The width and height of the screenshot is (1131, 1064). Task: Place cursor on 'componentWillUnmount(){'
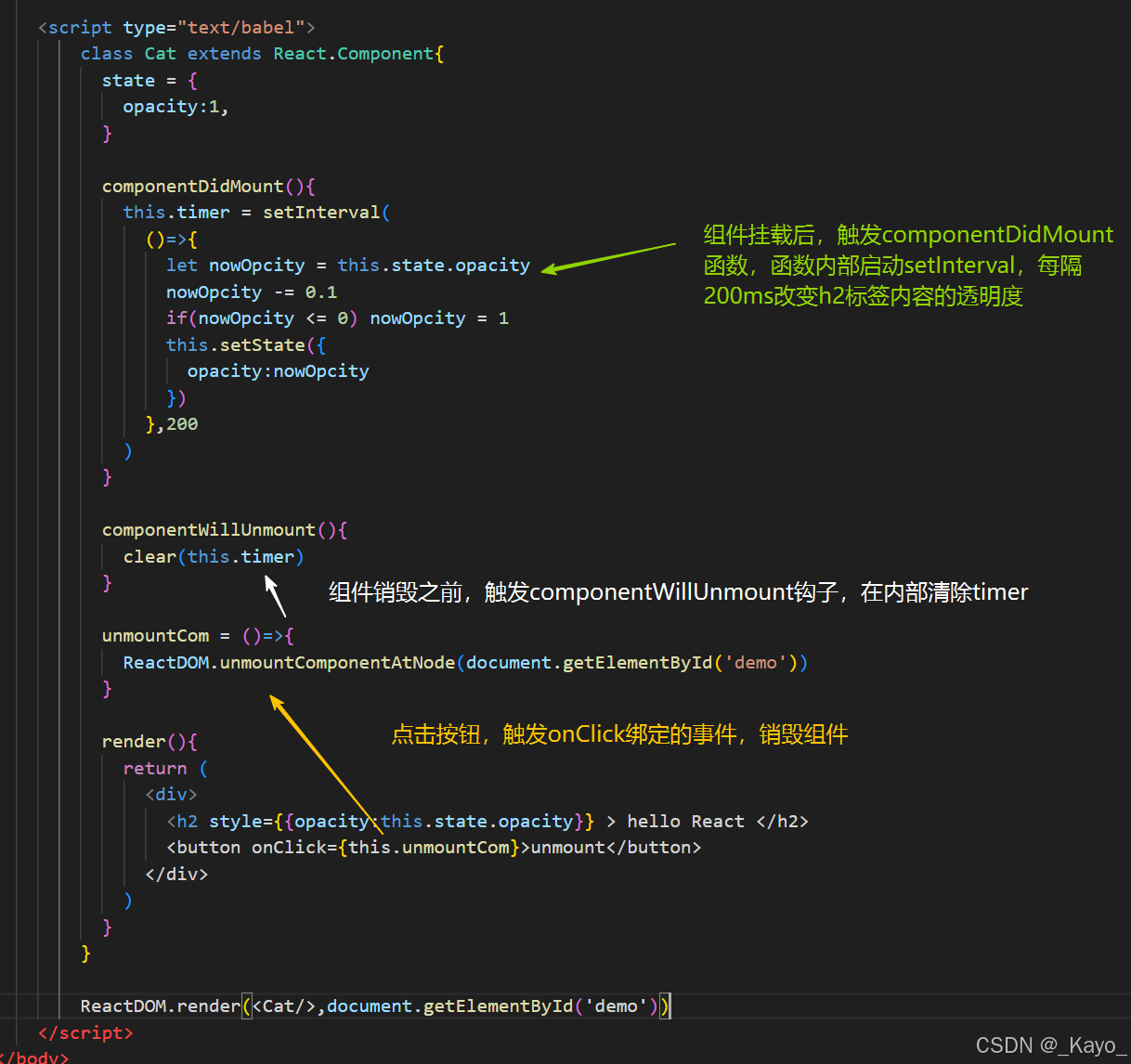point(225,530)
